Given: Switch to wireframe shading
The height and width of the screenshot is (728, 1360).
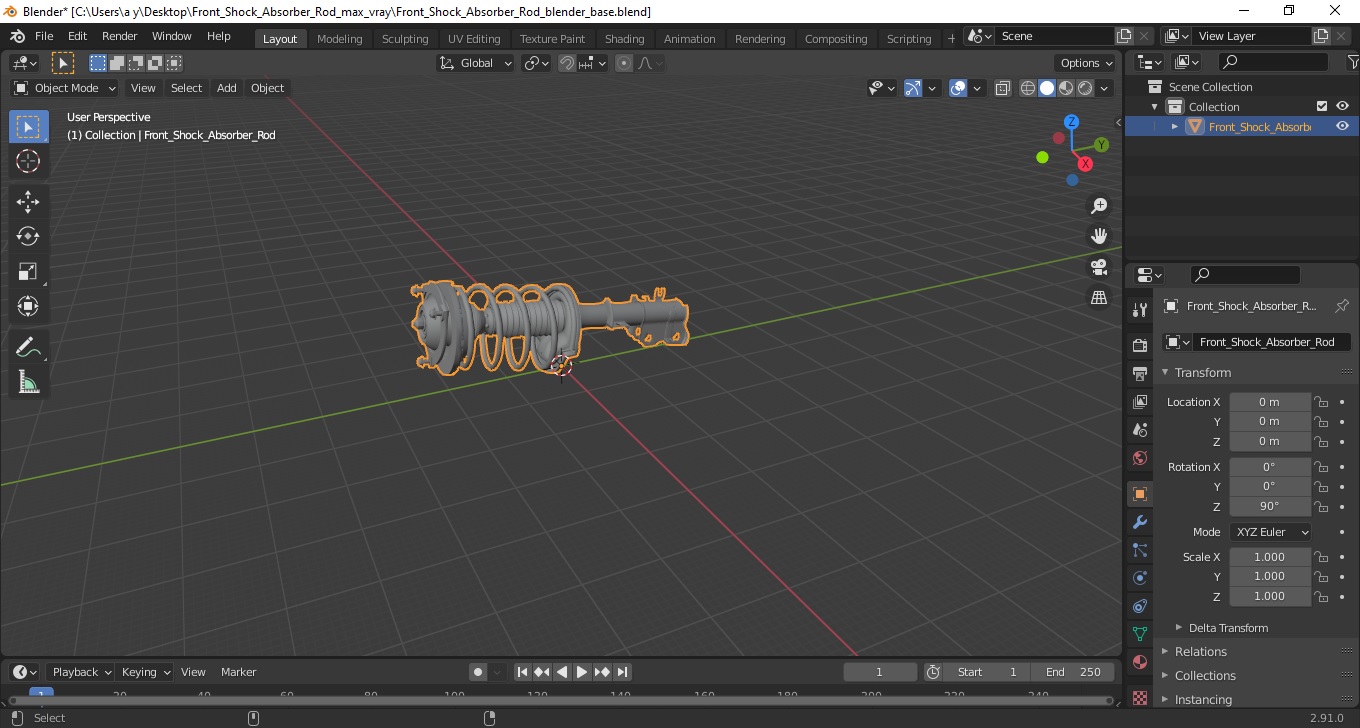Looking at the screenshot, I should click(1028, 88).
